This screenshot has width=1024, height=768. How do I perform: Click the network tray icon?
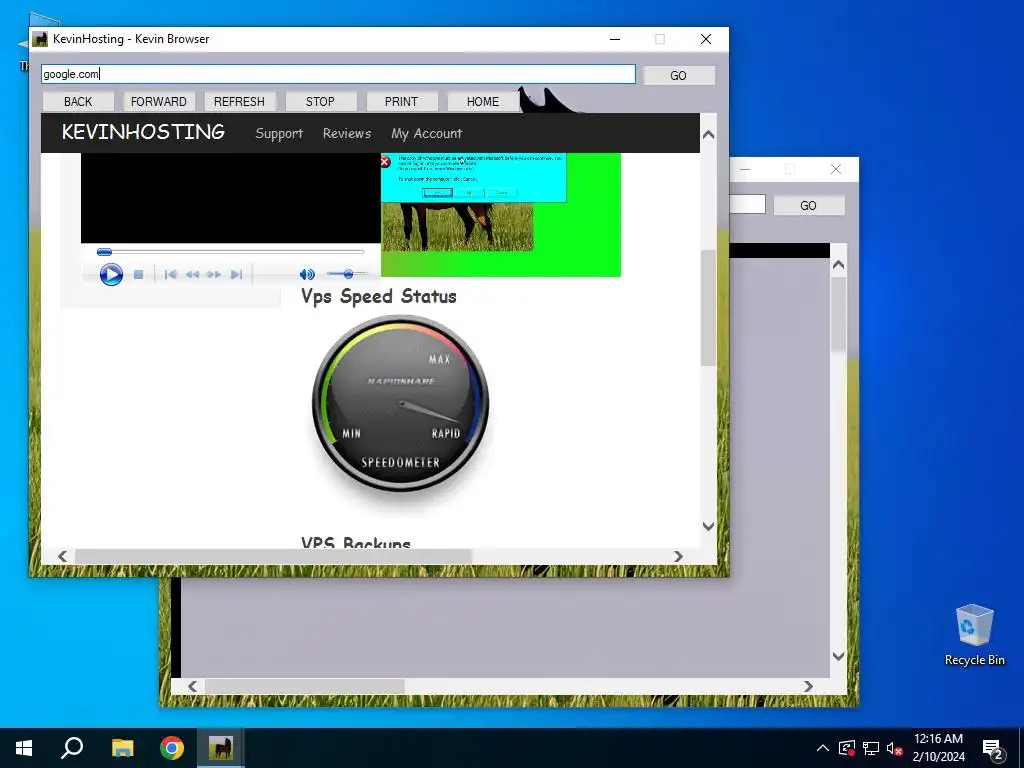[x=871, y=748]
